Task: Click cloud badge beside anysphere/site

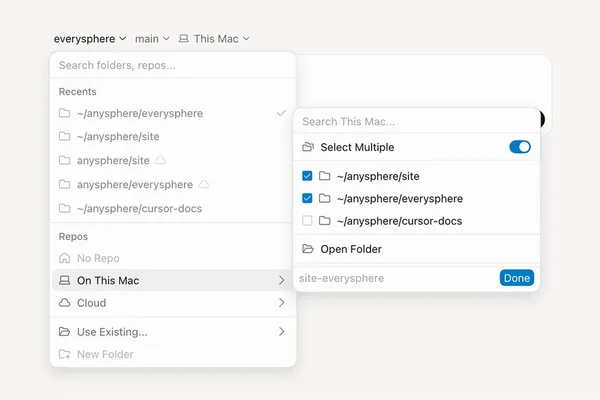Action: point(160,160)
